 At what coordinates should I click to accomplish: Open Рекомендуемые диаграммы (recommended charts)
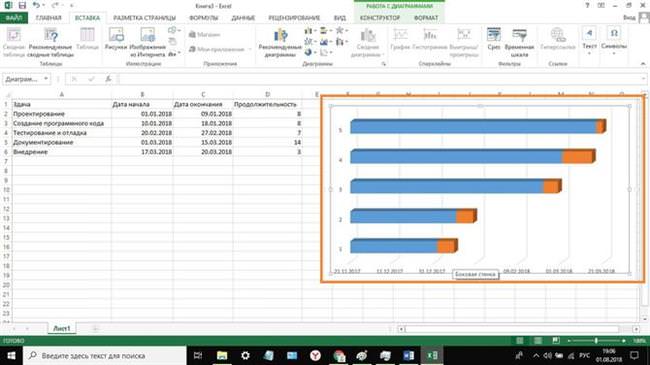[x=280, y=42]
